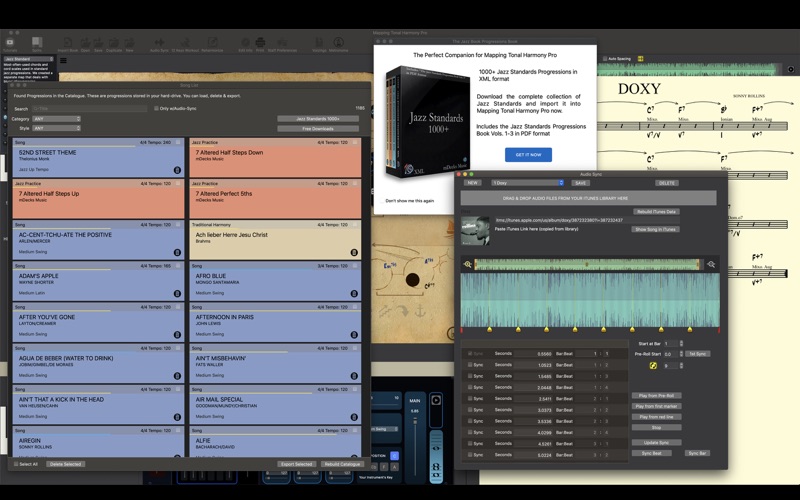Check Sync box for the 3.0373 seconds row
The image size is (800, 500).
pyautogui.click(x=470, y=410)
